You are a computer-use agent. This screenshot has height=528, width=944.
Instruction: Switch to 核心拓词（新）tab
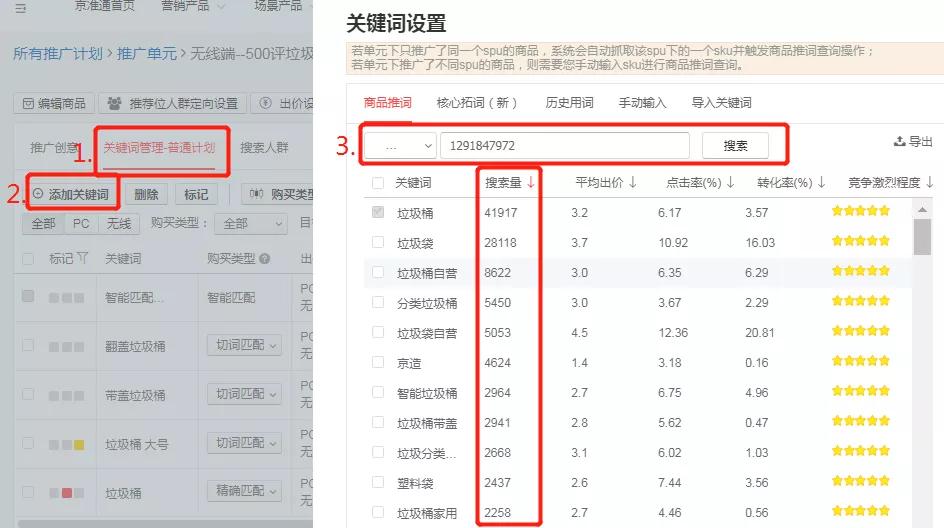coord(477,103)
